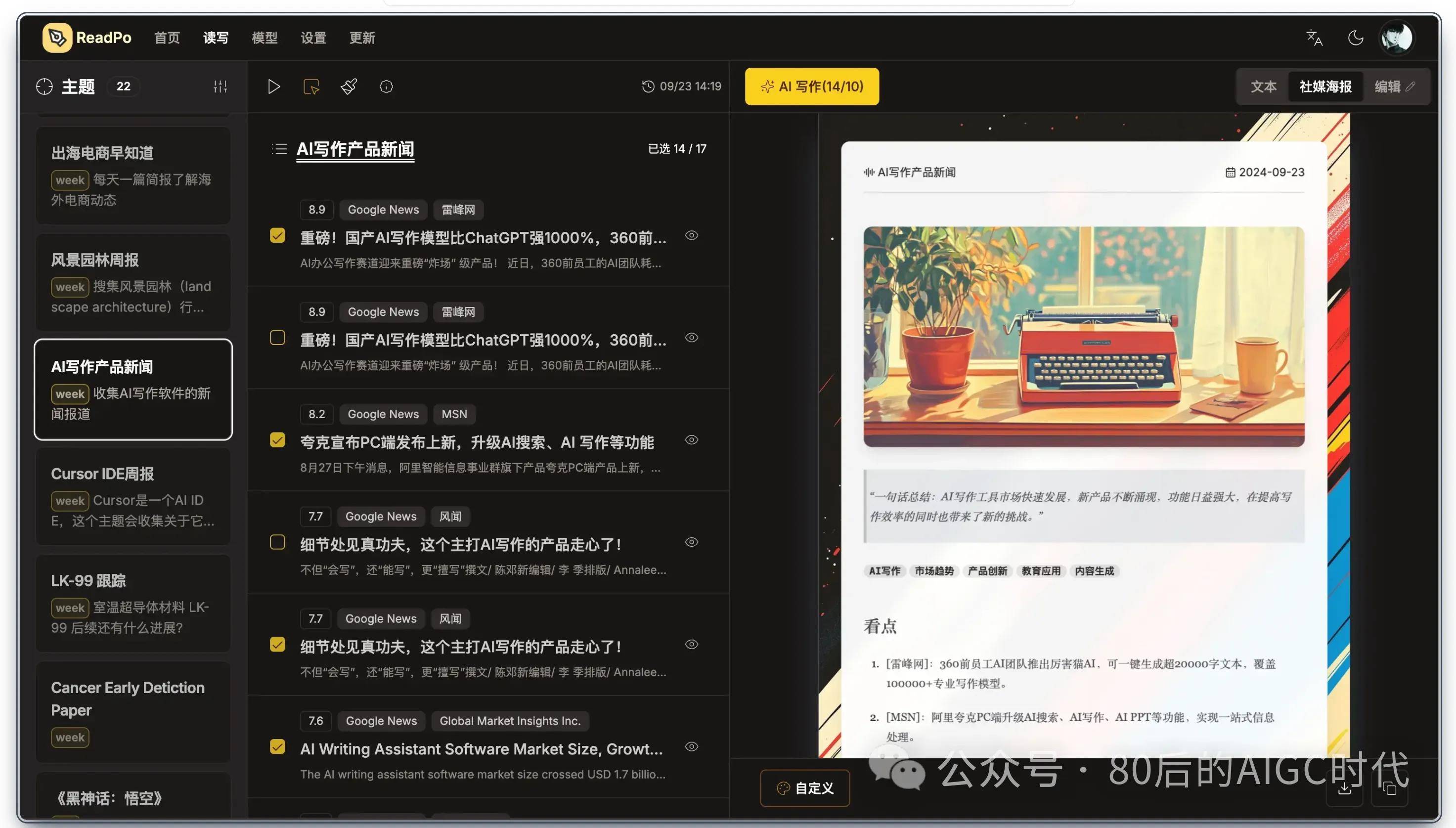This screenshot has width=1456, height=828.
Task: Click the brush cleanup icon in the toolbar
Action: tap(348, 87)
